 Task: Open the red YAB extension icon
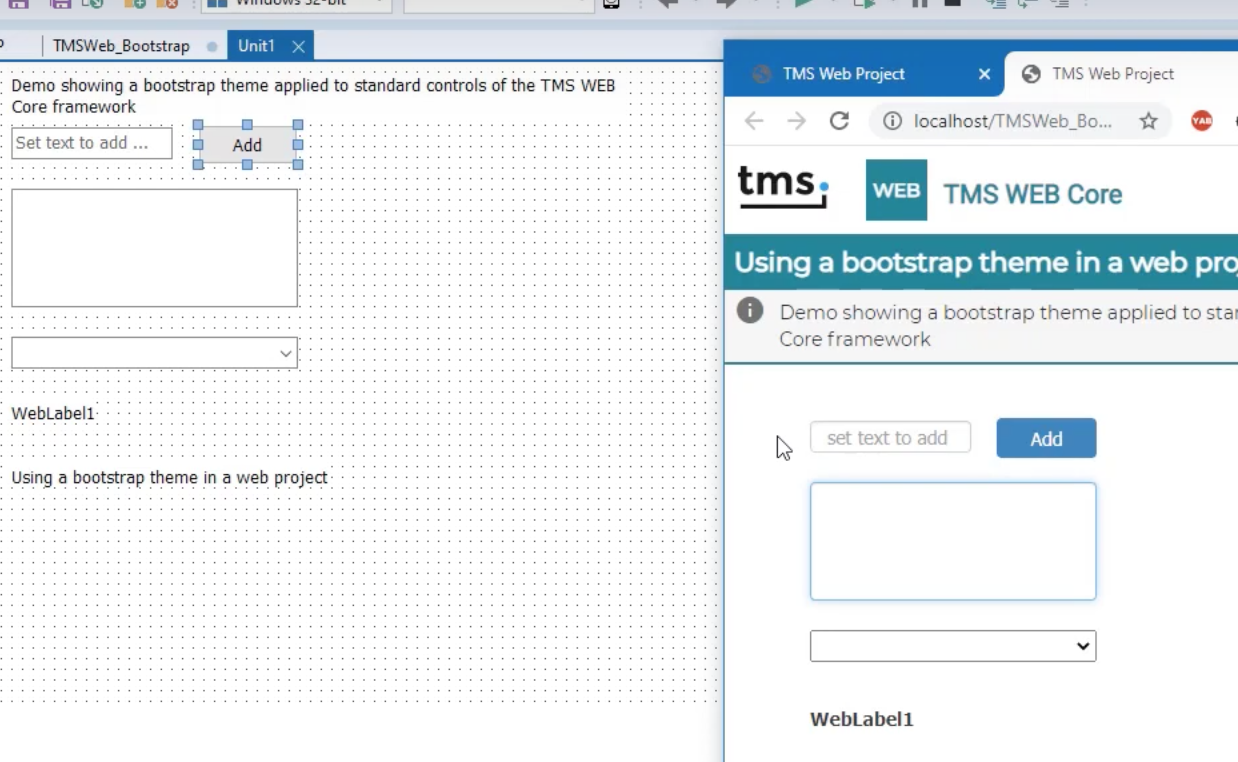coord(1201,121)
